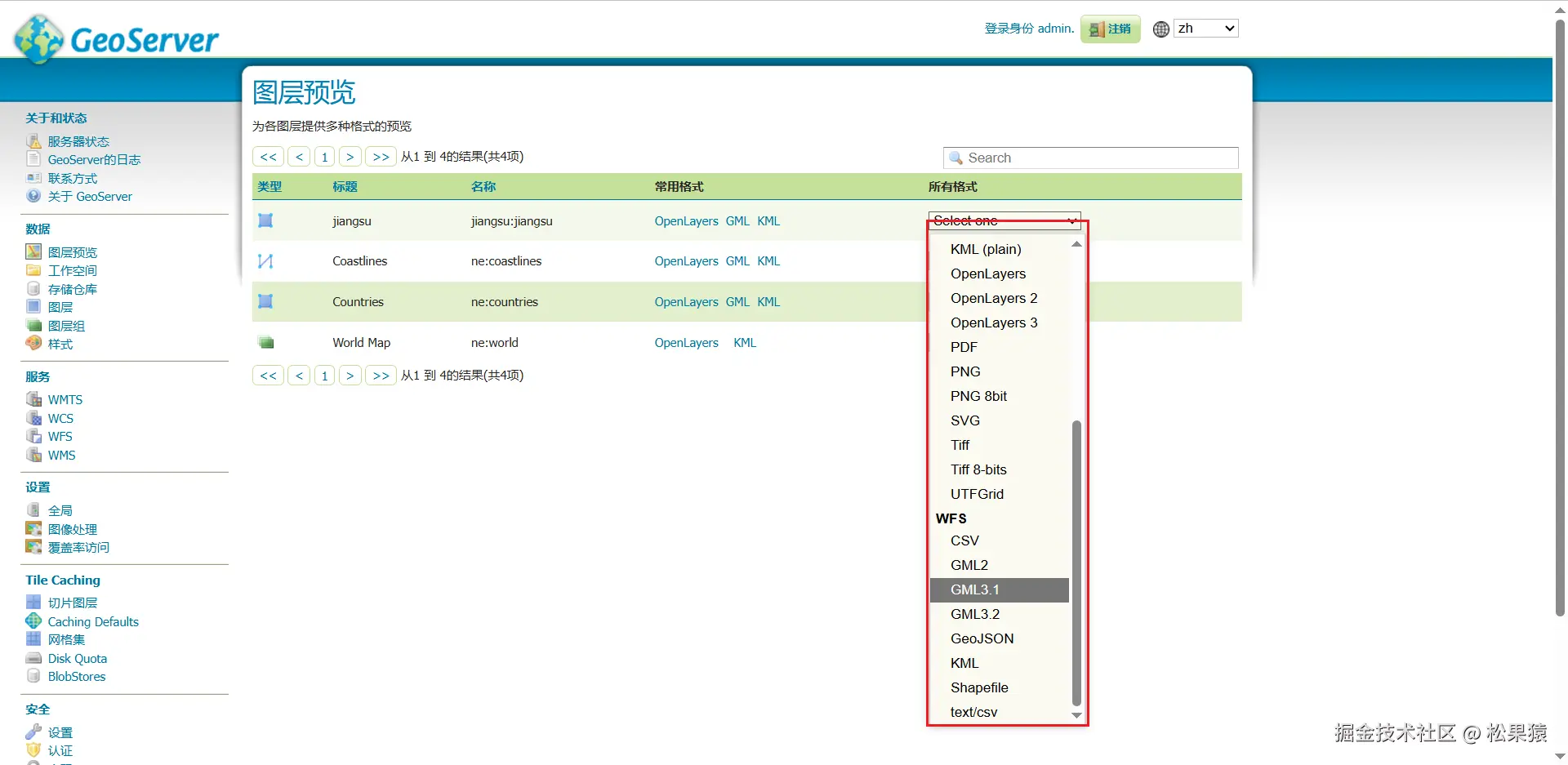This screenshot has height=765, width=1568.
Task: Select Tiff 8-bits from the list
Action: [x=978, y=469]
